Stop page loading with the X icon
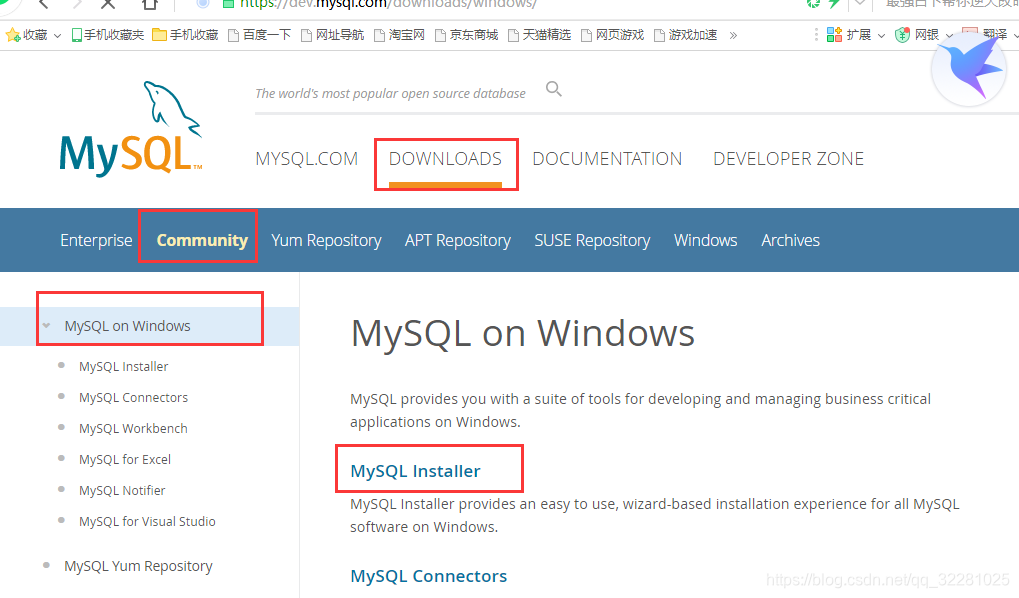 coord(109,4)
